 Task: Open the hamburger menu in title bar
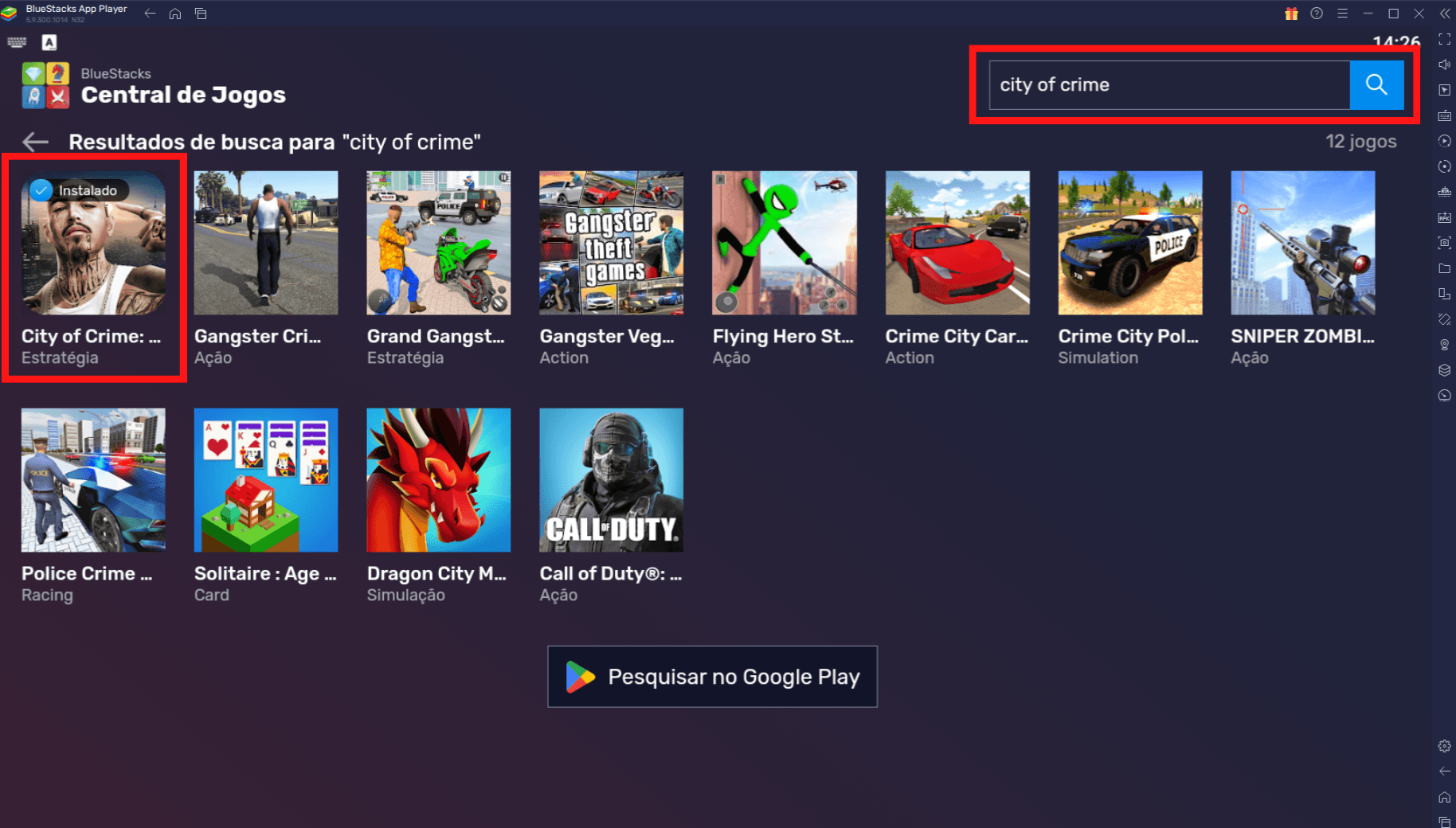(1342, 14)
